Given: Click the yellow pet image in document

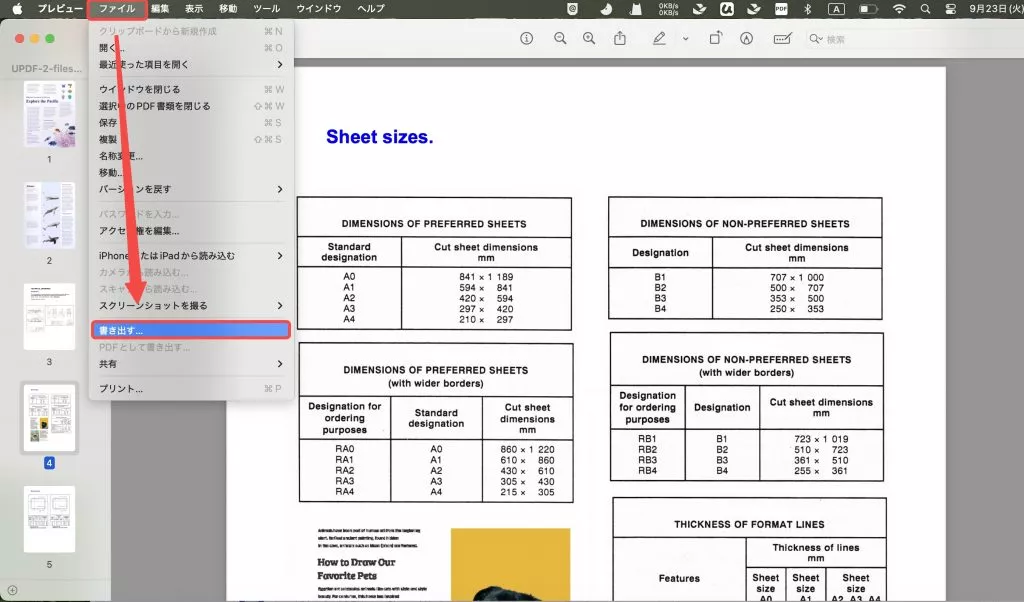Looking at the screenshot, I should tap(510, 565).
